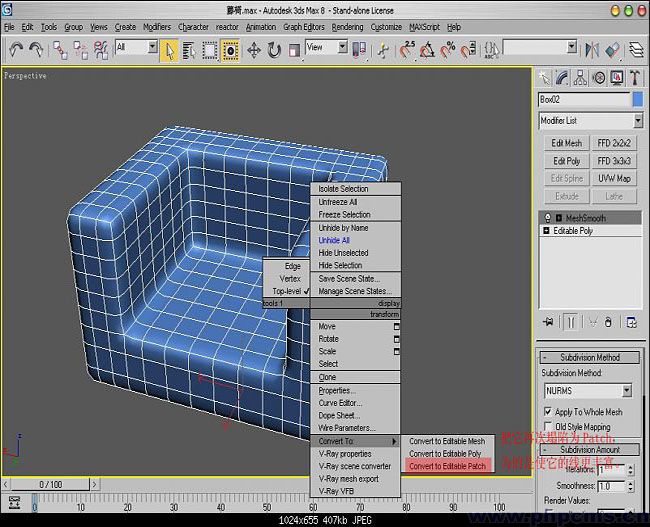Click Make Unique icon under modifier stack
The height and width of the screenshot is (527, 650).
593,322
